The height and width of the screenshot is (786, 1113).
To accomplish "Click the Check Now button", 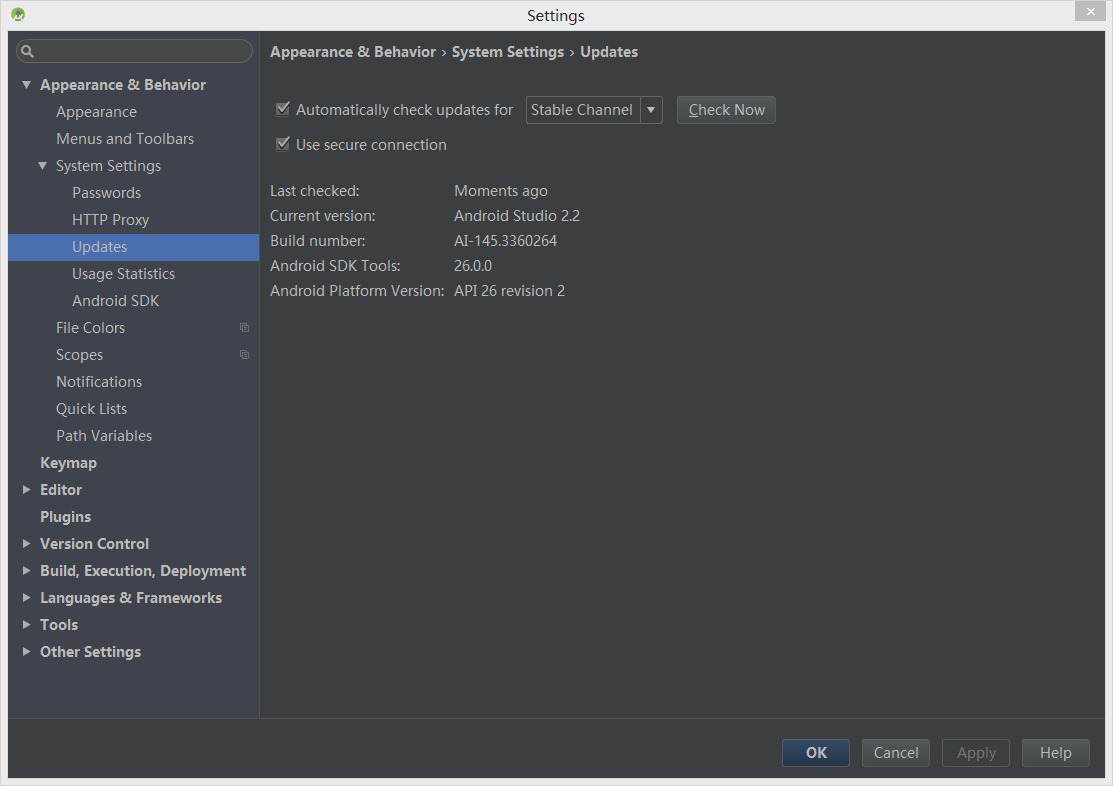I will [x=726, y=110].
